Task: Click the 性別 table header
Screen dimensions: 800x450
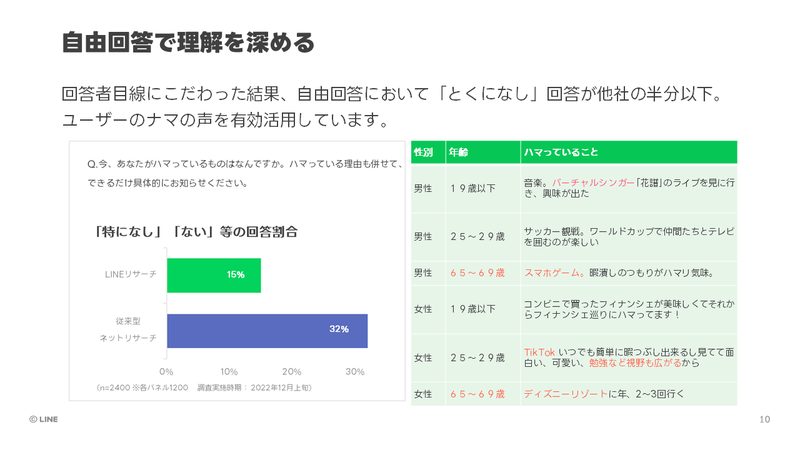Action: tap(423, 152)
